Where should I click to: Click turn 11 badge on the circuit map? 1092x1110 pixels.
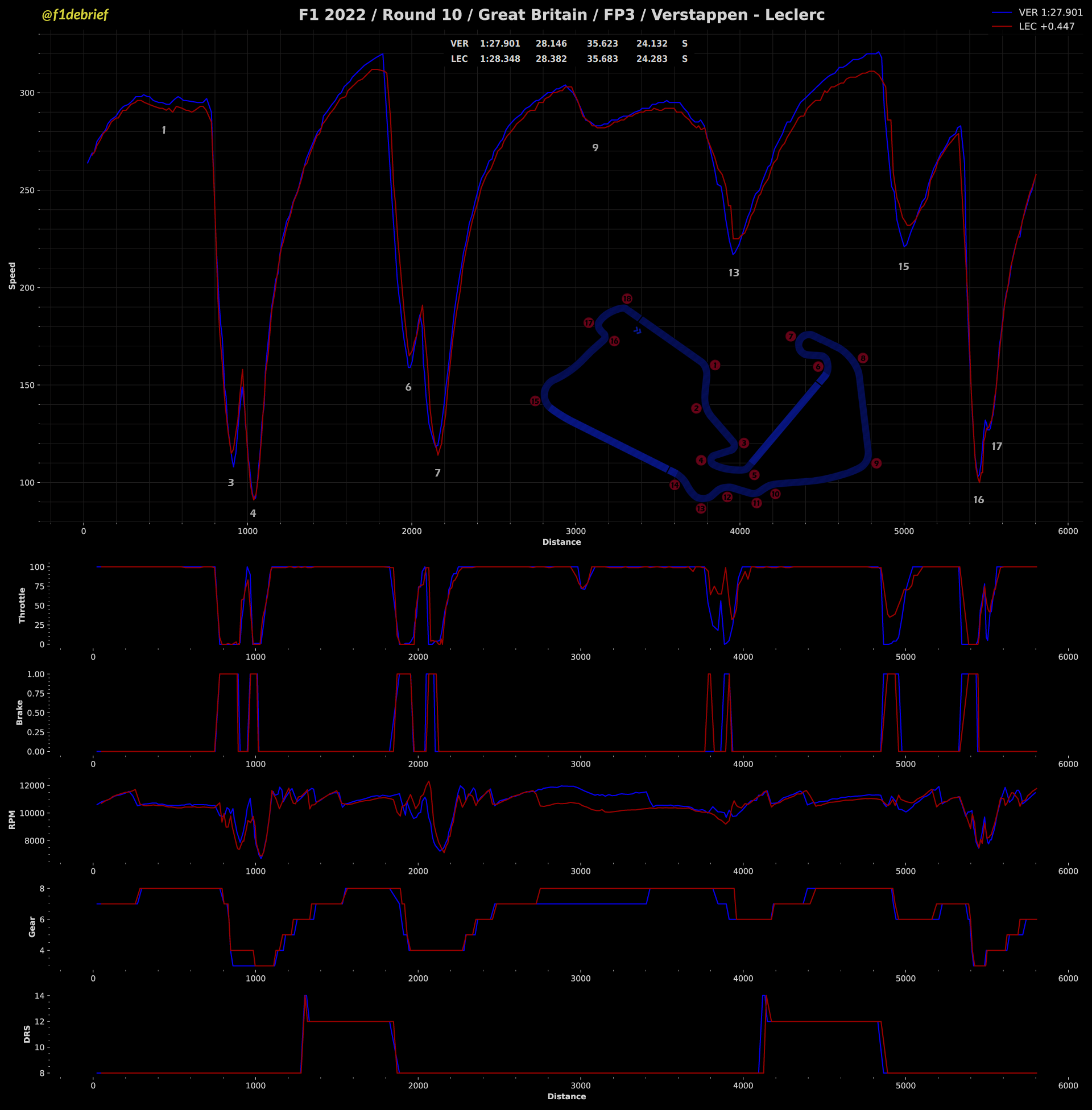click(757, 503)
